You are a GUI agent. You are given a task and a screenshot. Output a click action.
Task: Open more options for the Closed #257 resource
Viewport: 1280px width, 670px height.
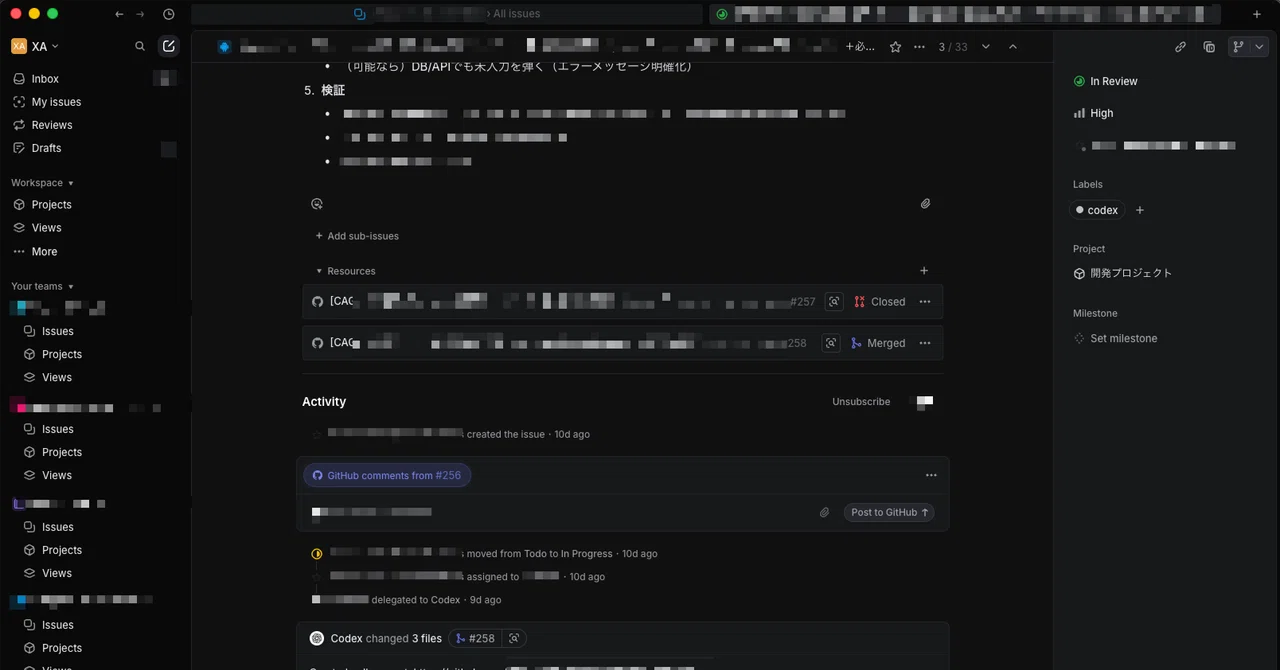[x=925, y=302]
